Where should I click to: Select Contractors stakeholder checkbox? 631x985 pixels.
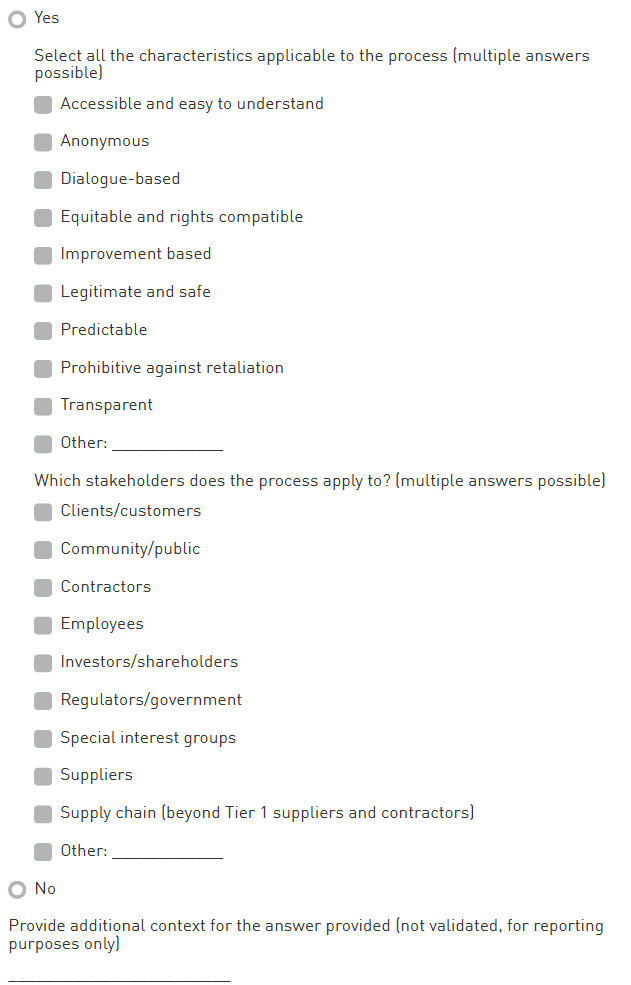[43, 588]
